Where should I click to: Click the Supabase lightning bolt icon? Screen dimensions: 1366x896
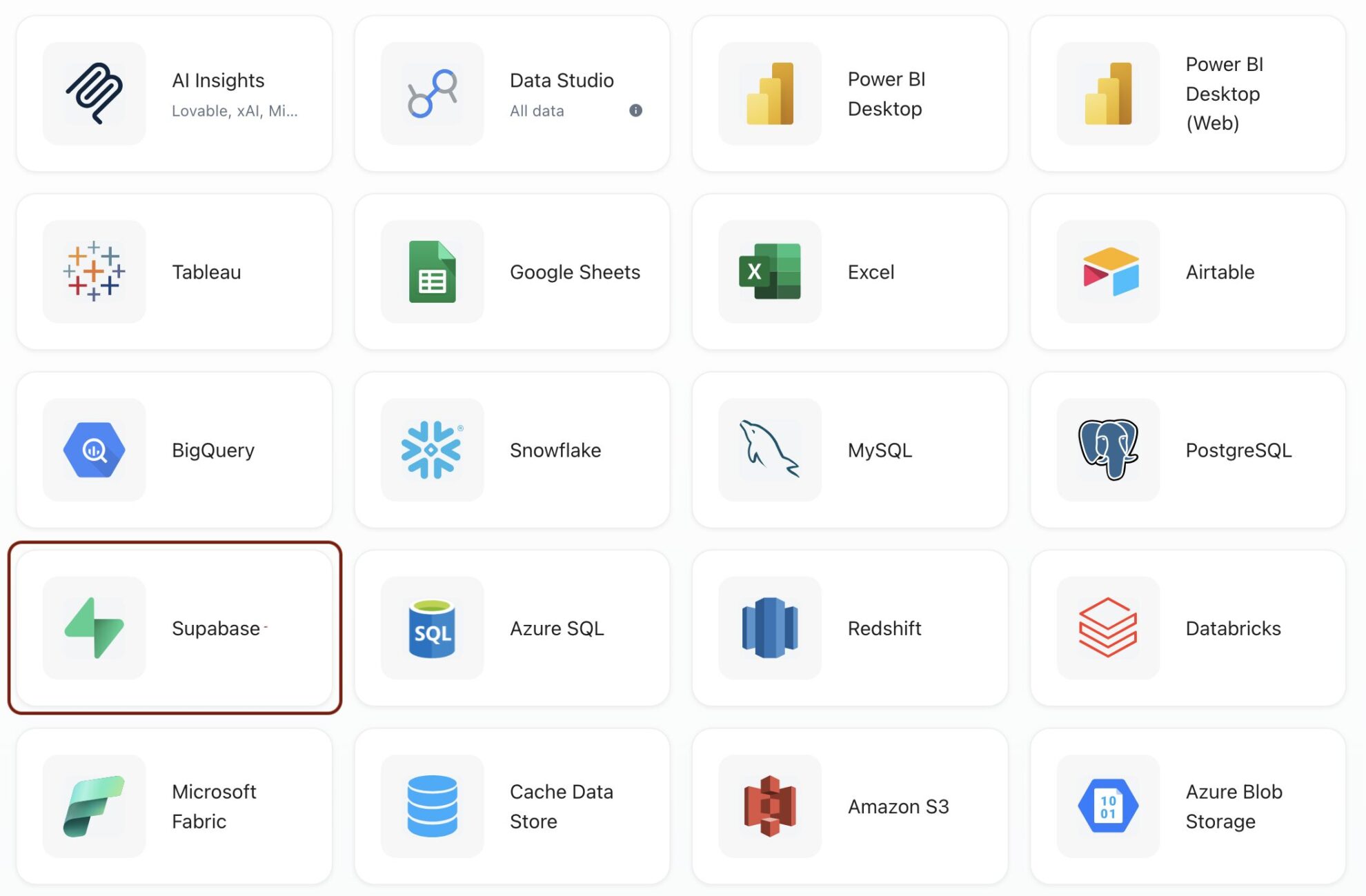pyautogui.click(x=95, y=628)
